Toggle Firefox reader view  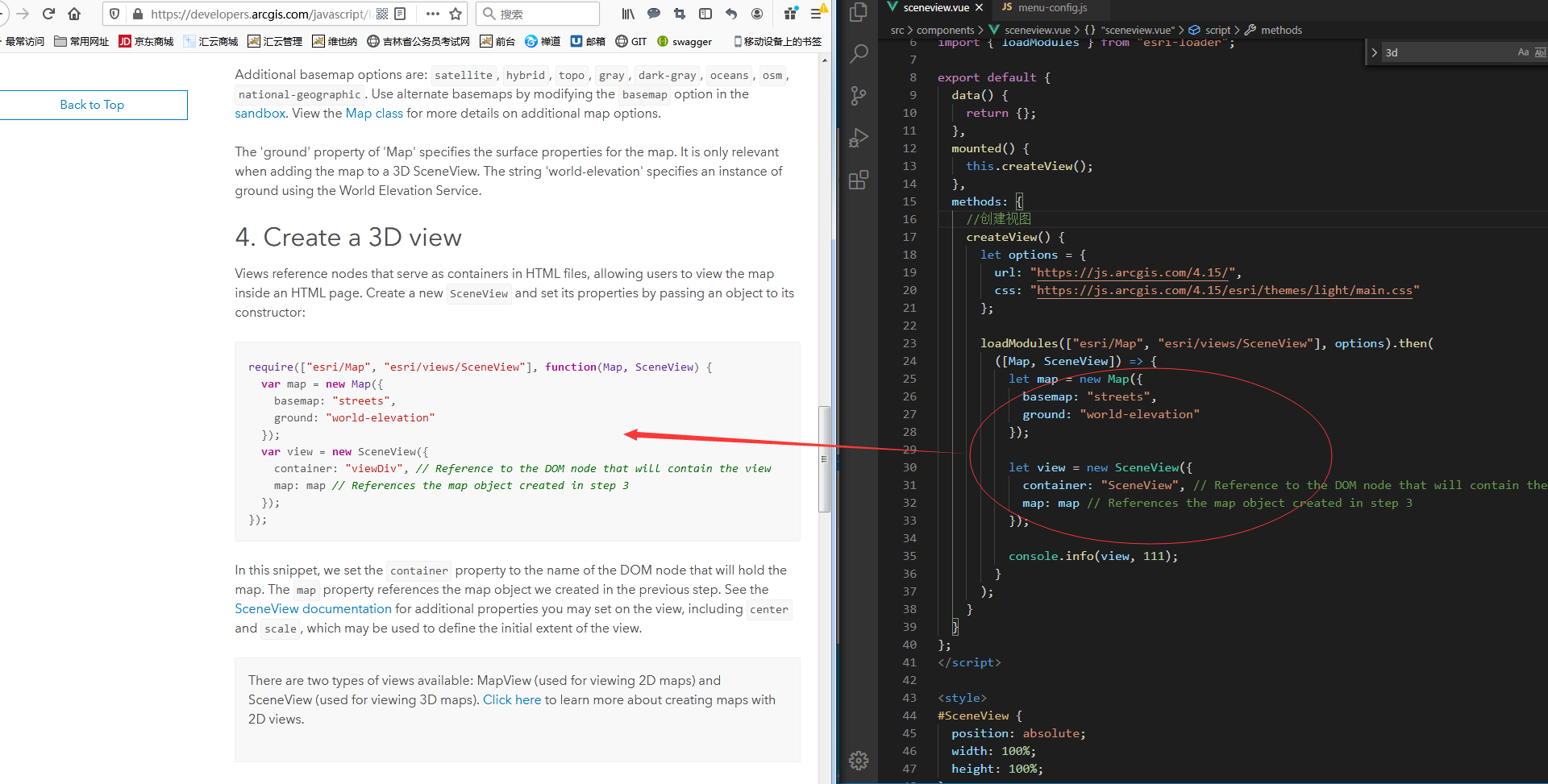coord(400,14)
